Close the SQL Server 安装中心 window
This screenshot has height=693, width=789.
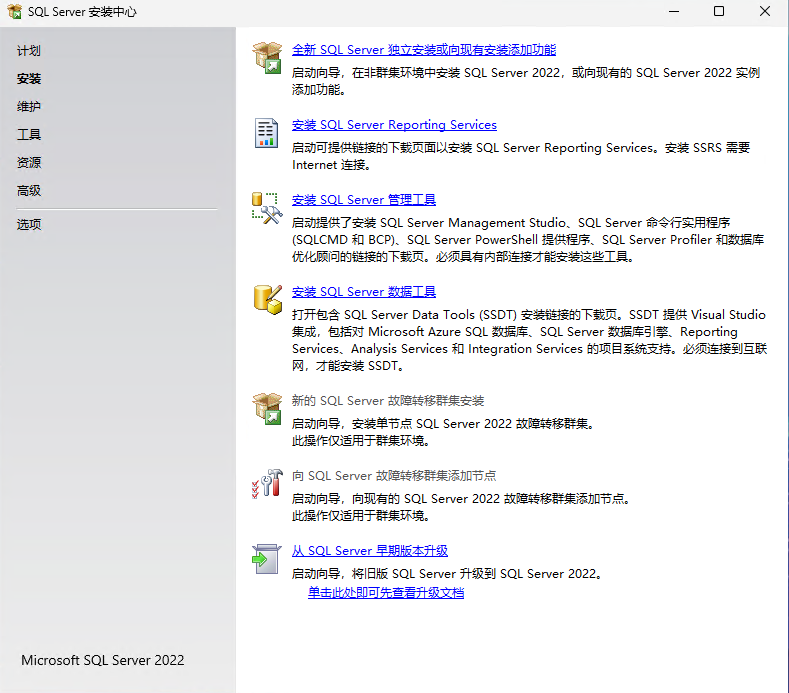click(x=765, y=11)
